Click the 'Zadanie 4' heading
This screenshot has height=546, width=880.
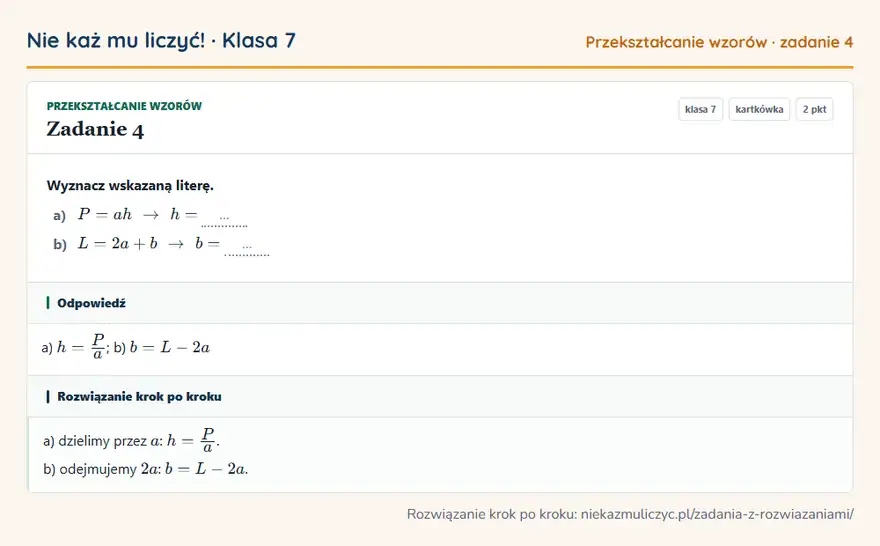95,130
